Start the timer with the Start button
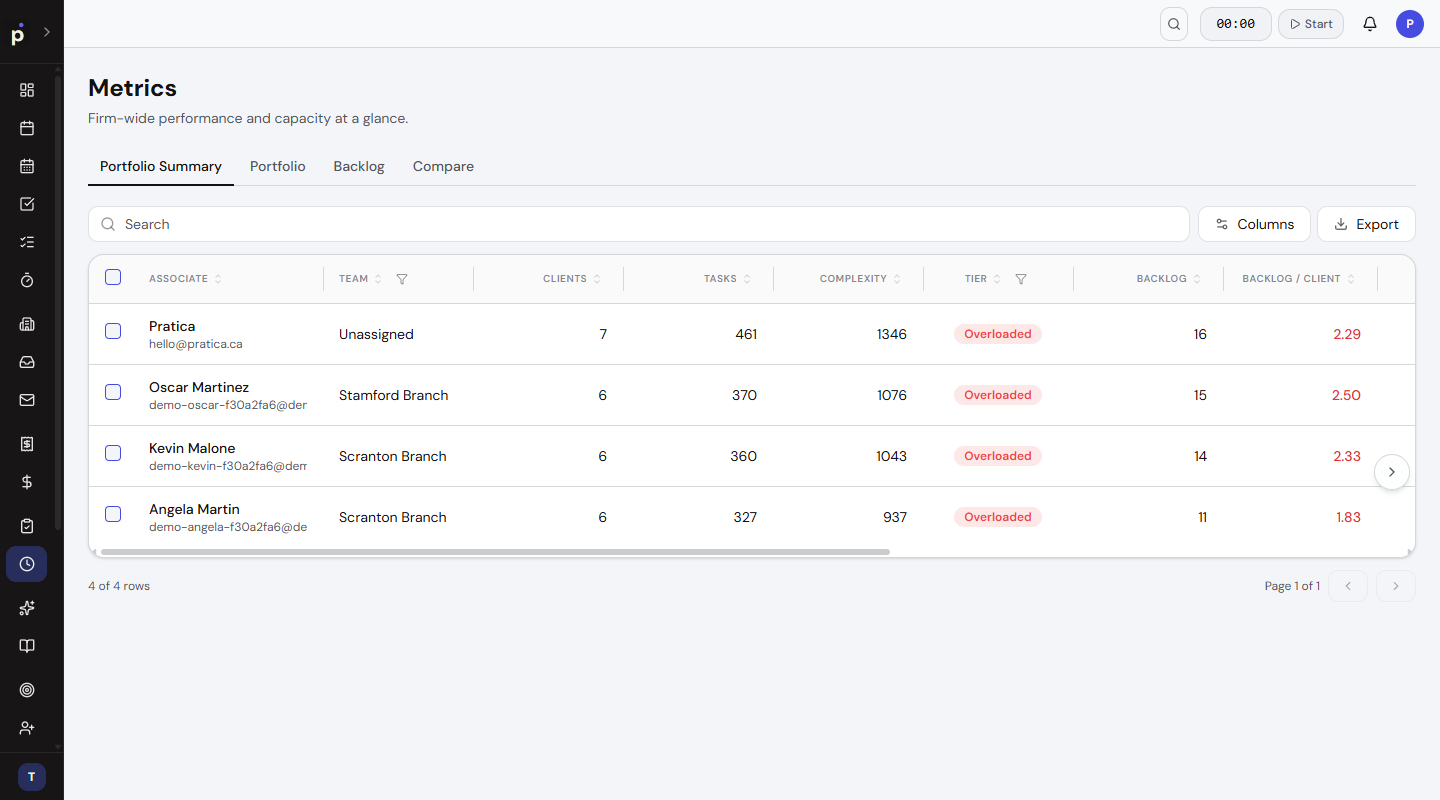Image resolution: width=1440 pixels, height=800 pixels. 1311,24
